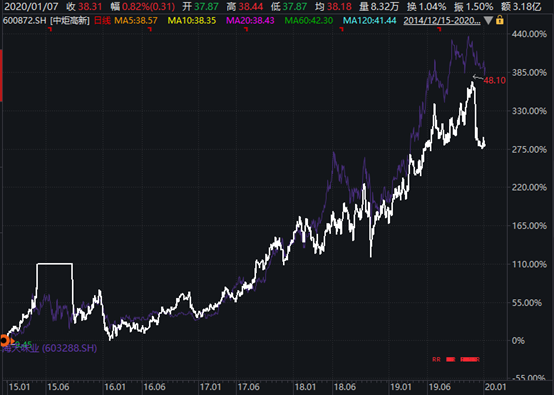This screenshot has width=554, height=395.
Task: Select the 日线 period label
Action: (102, 20)
